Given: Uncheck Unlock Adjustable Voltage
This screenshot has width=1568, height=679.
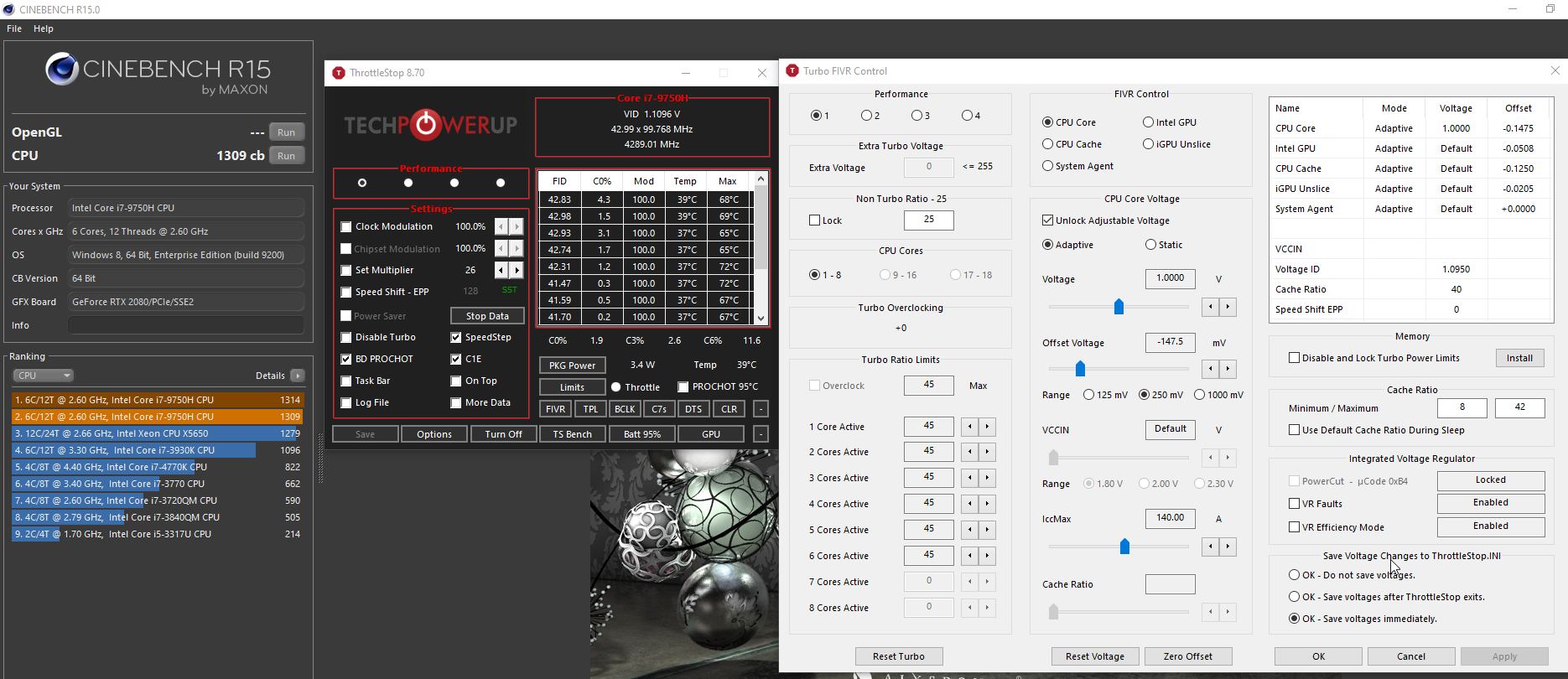Looking at the screenshot, I should coord(1047,220).
